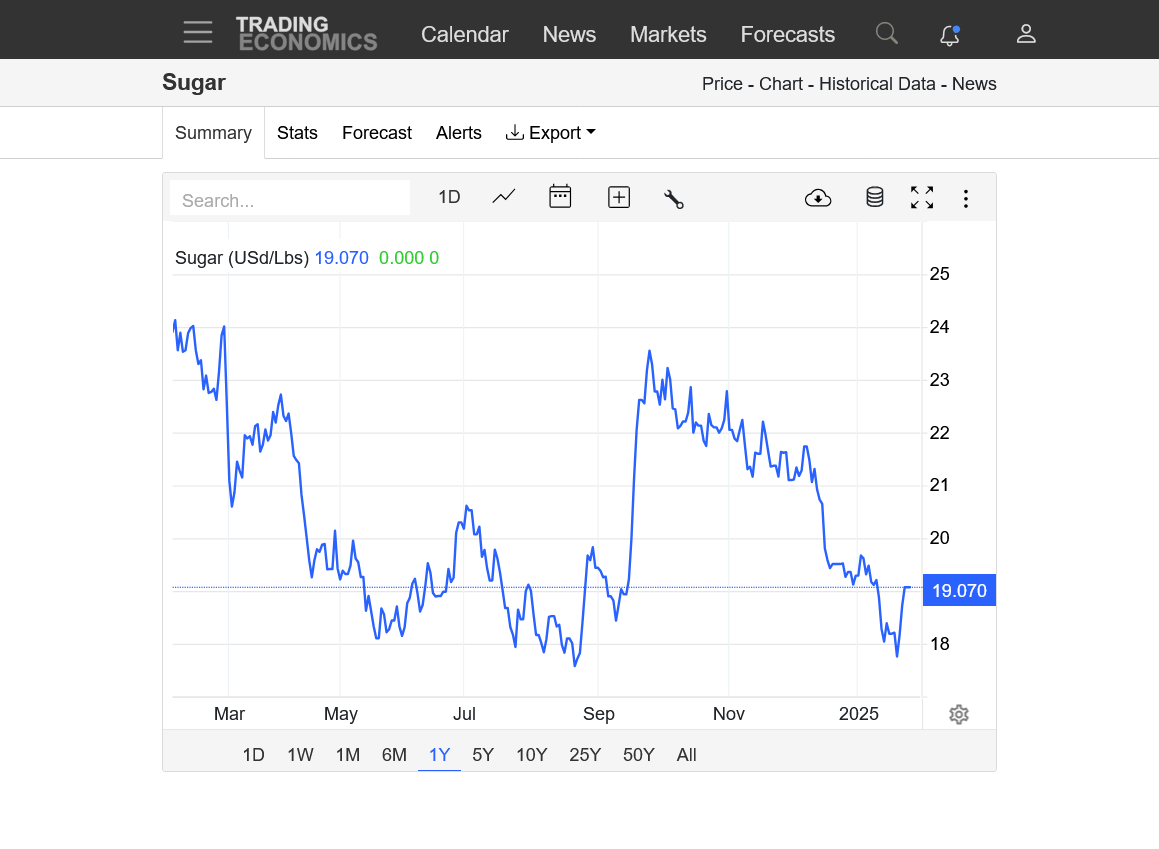This screenshot has width=1159, height=849.
Task: Open the wrench chart tools
Action: [x=674, y=198]
